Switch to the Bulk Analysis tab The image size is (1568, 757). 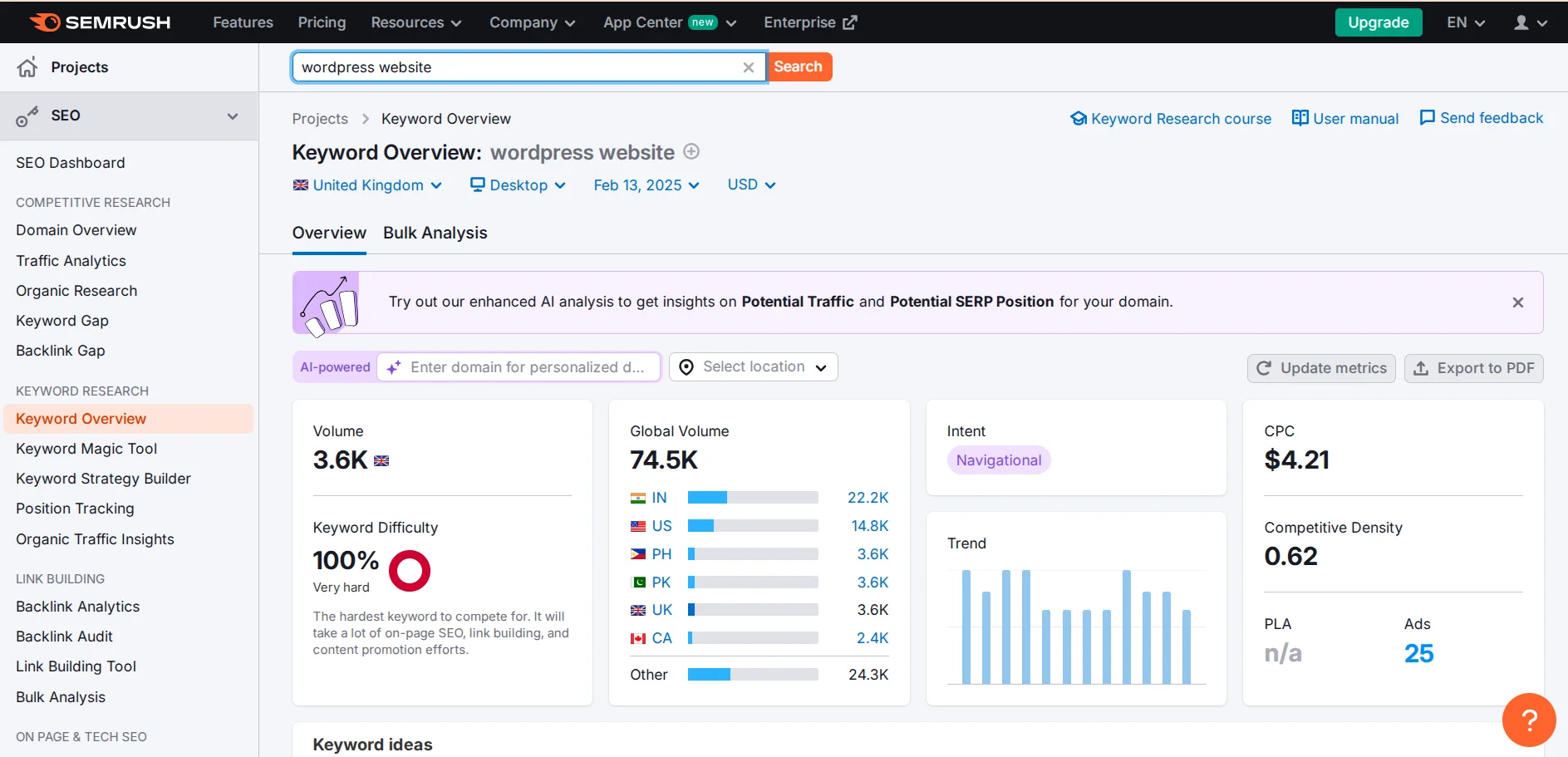tap(435, 233)
